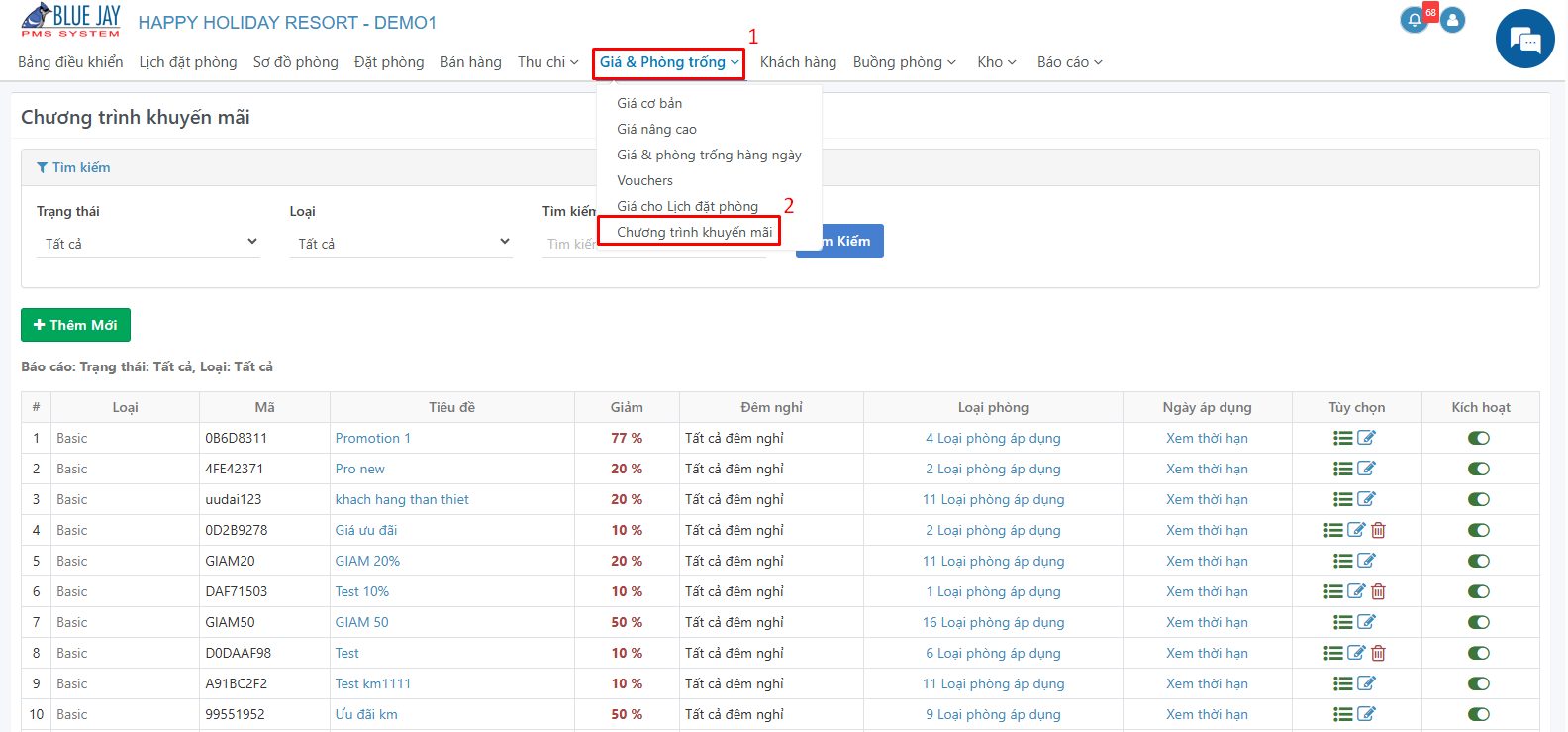Edit the GIAM 50 promotion

tap(1367, 622)
